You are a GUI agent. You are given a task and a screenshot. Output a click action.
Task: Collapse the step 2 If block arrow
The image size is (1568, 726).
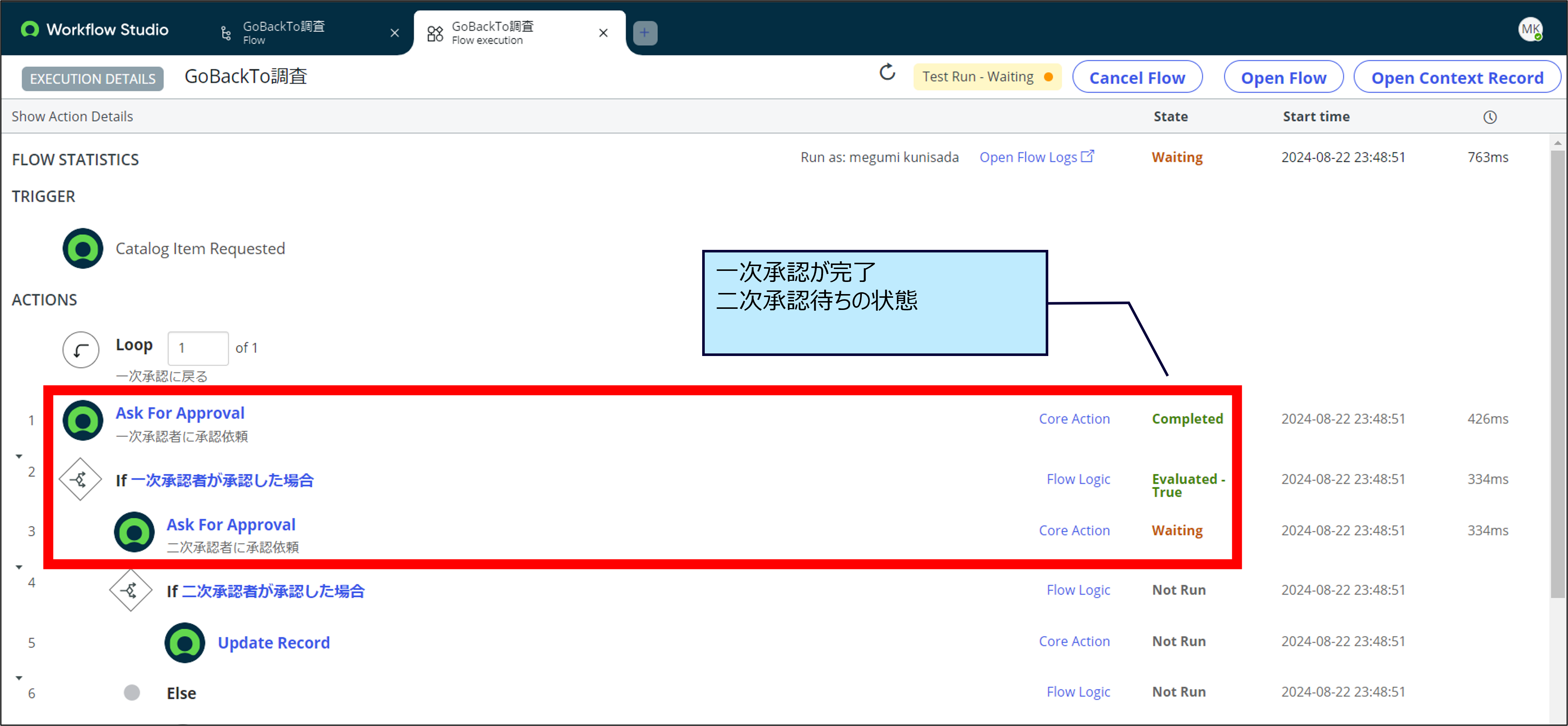[x=19, y=456]
